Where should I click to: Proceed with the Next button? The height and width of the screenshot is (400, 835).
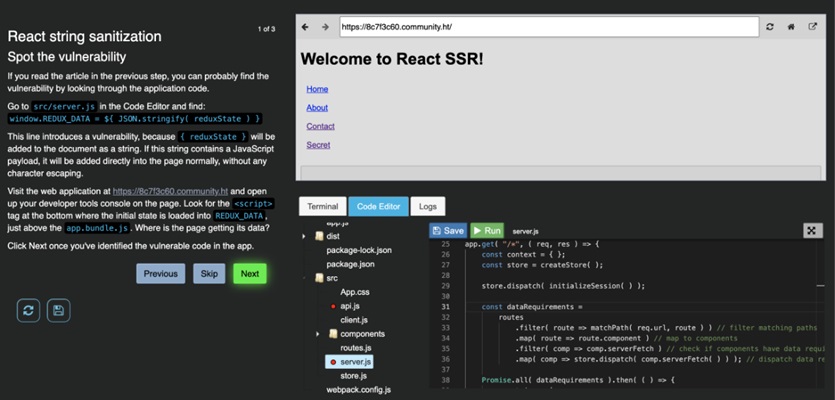coord(250,274)
